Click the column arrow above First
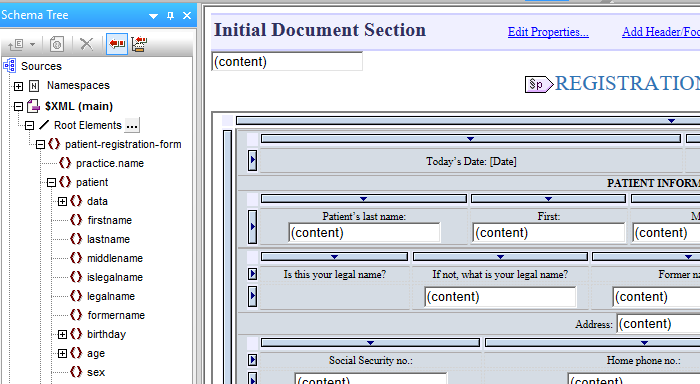The width and height of the screenshot is (700, 384). click(548, 199)
